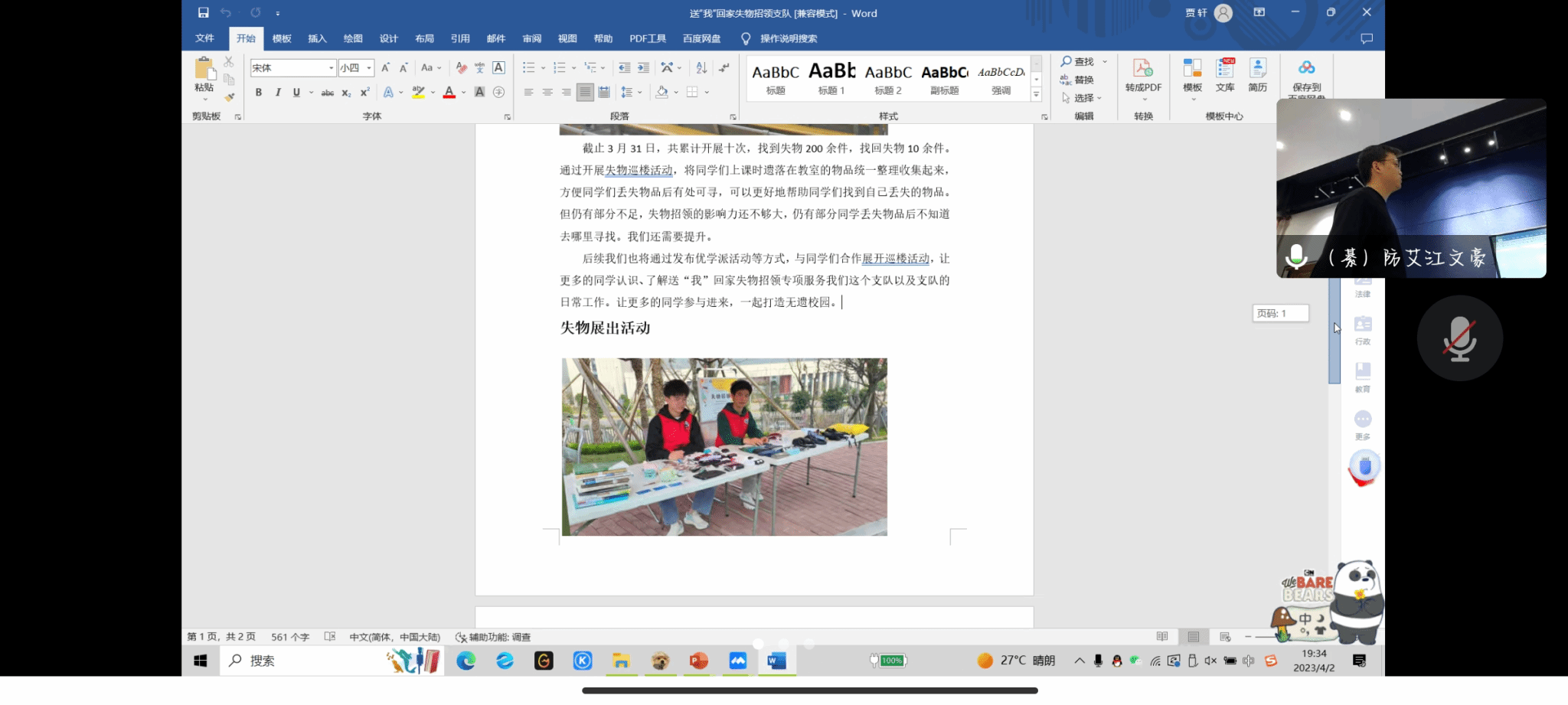Viewport: 1568px width, 705px height.
Task: Click the Format Painter brush icon
Action: click(x=229, y=97)
